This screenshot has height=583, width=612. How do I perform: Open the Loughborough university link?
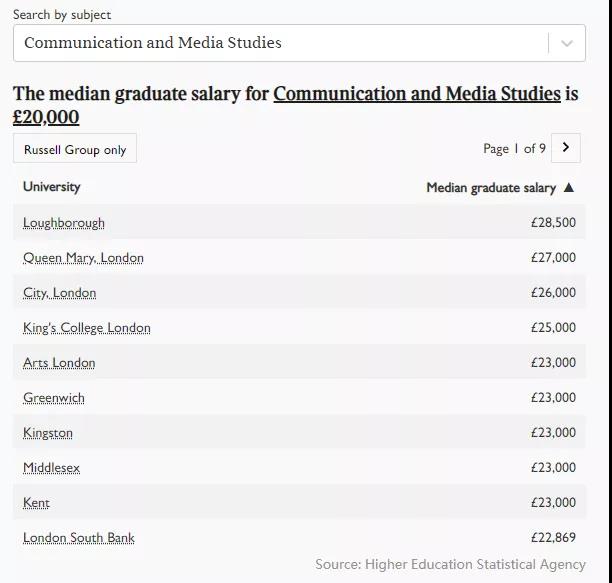tap(64, 223)
